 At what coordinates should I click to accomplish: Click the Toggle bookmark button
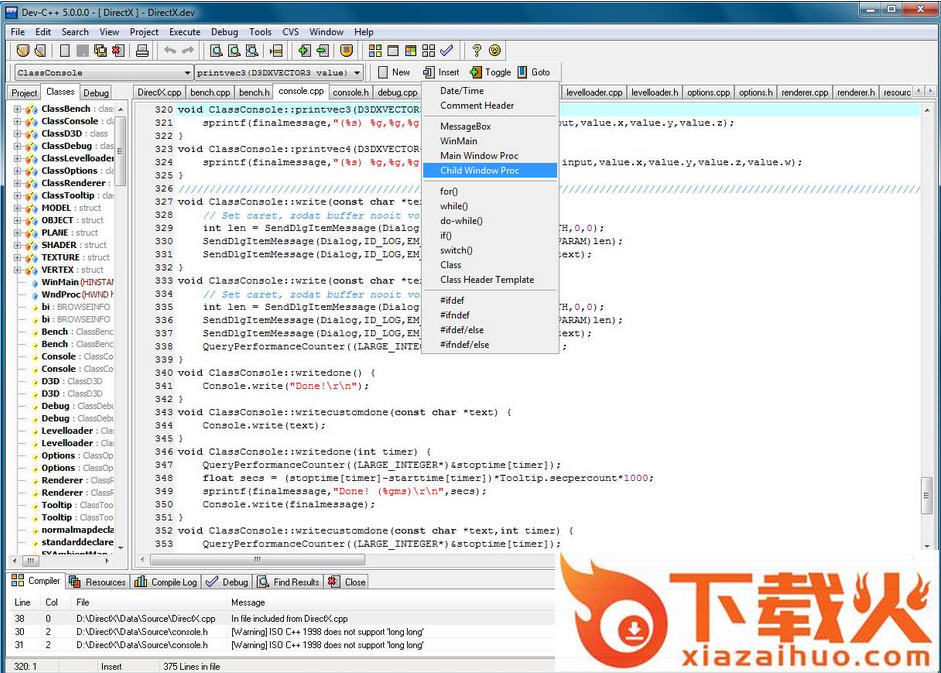[490, 72]
